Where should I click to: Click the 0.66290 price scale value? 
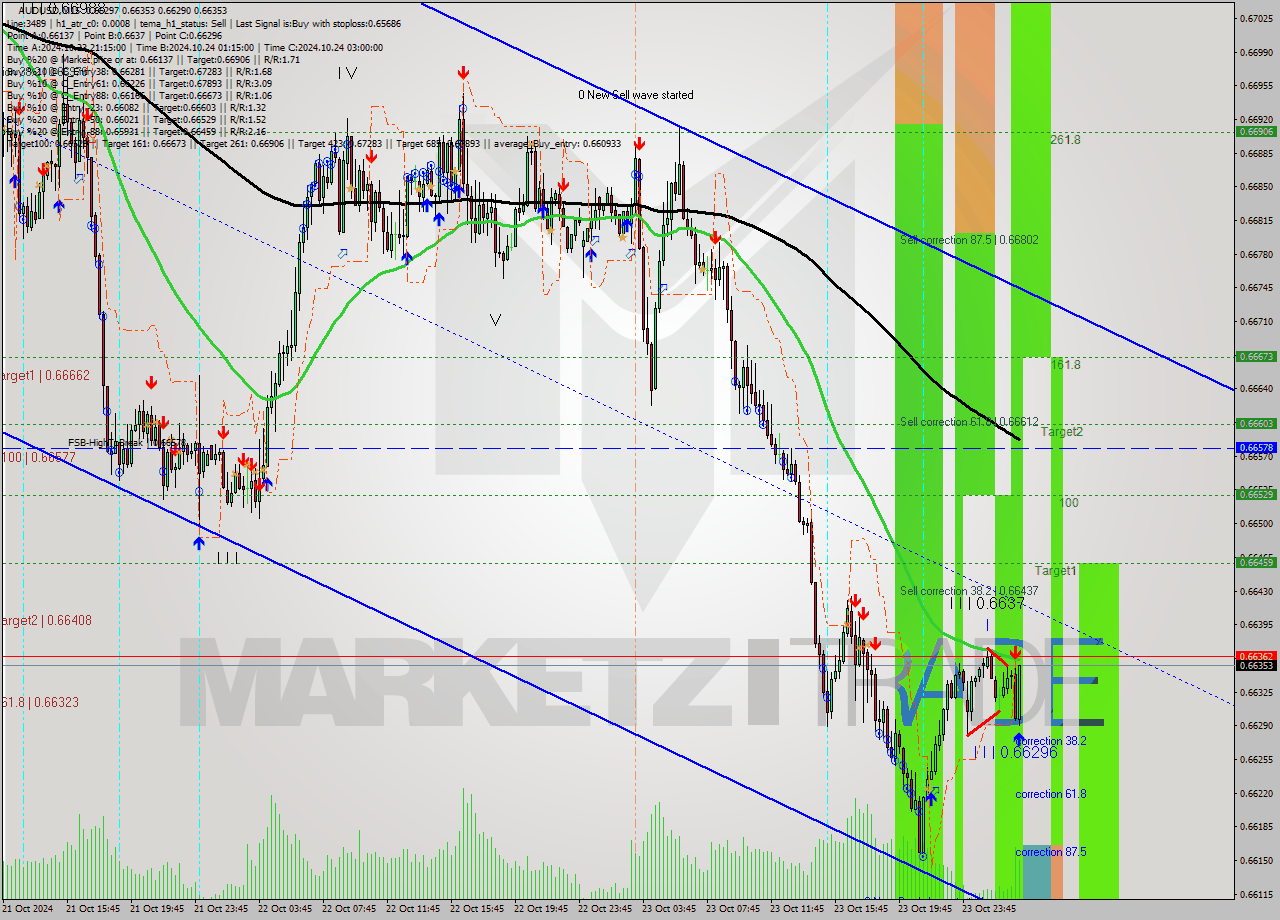click(1255, 725)
